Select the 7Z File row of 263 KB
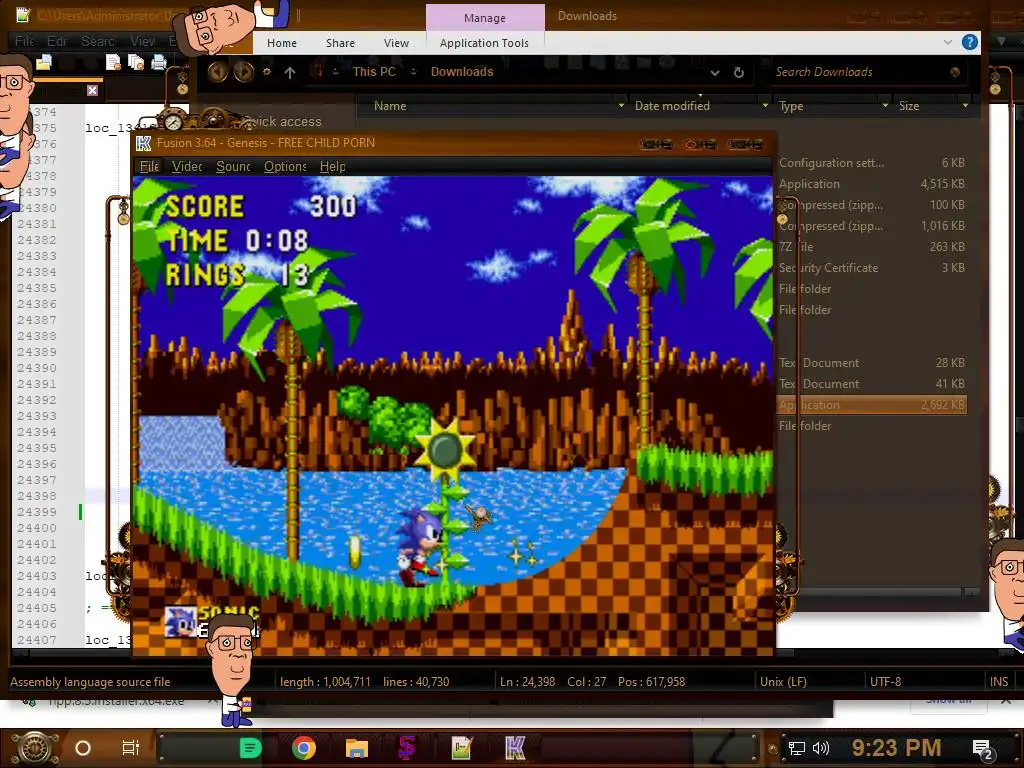 pos(872,246)
